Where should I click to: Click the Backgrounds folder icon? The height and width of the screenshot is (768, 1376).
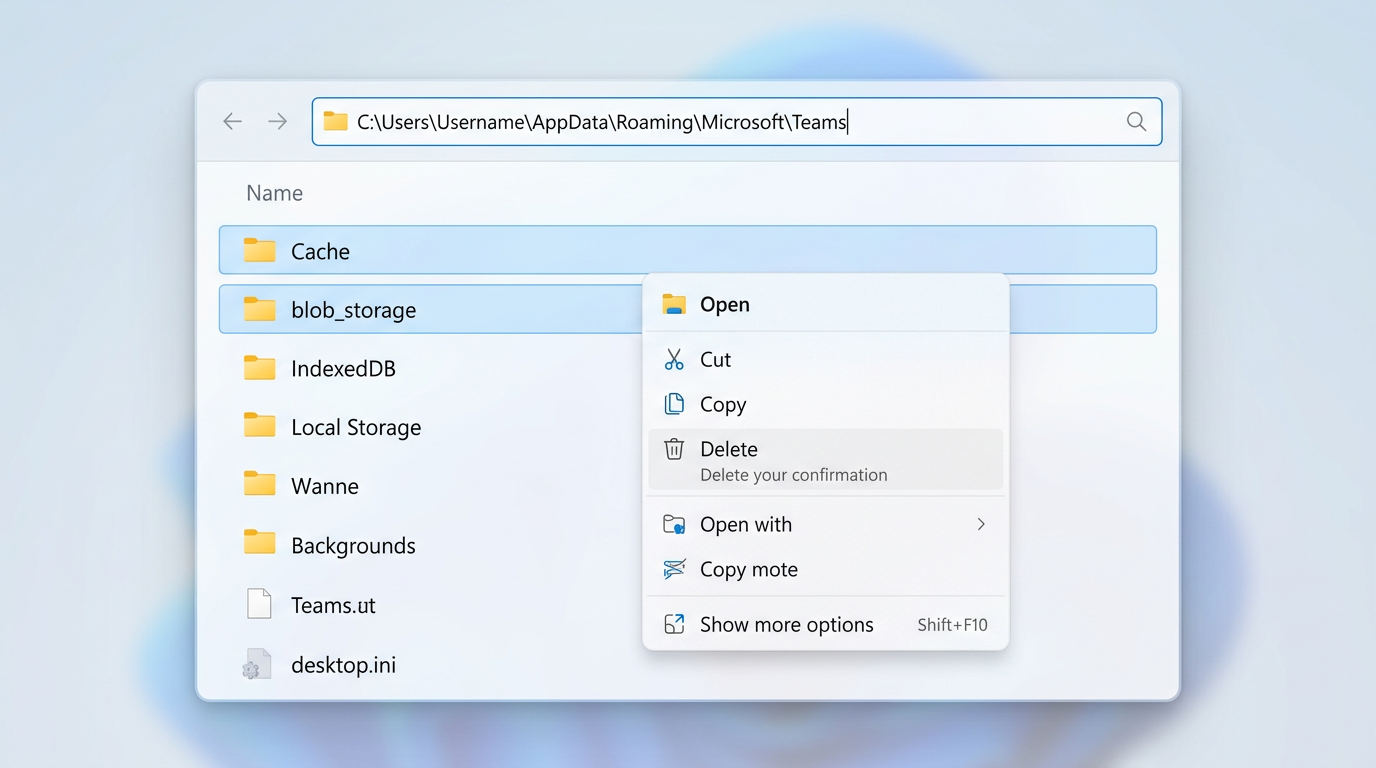point(259,544)
